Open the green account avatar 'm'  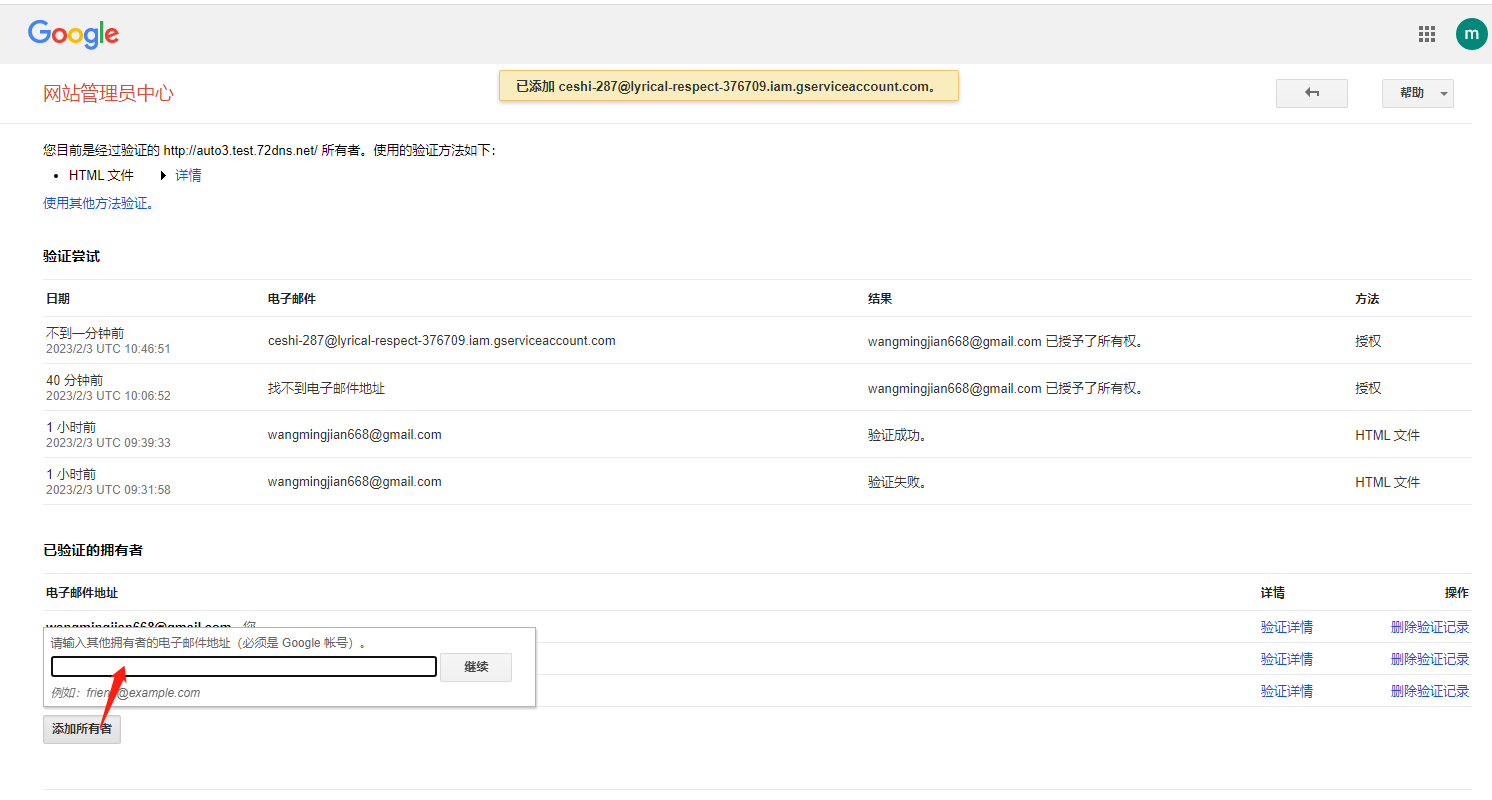tap(1471, 34)
